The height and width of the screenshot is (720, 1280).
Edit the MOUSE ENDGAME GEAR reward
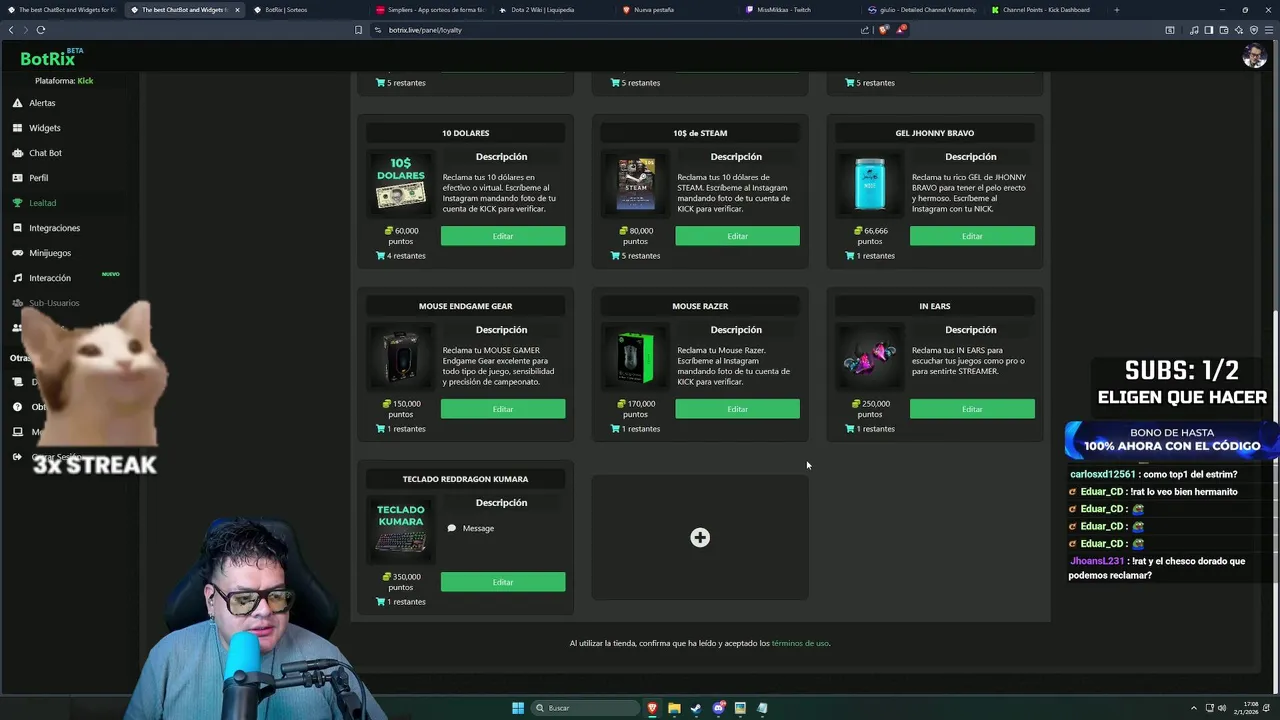(x=503, y=409)
